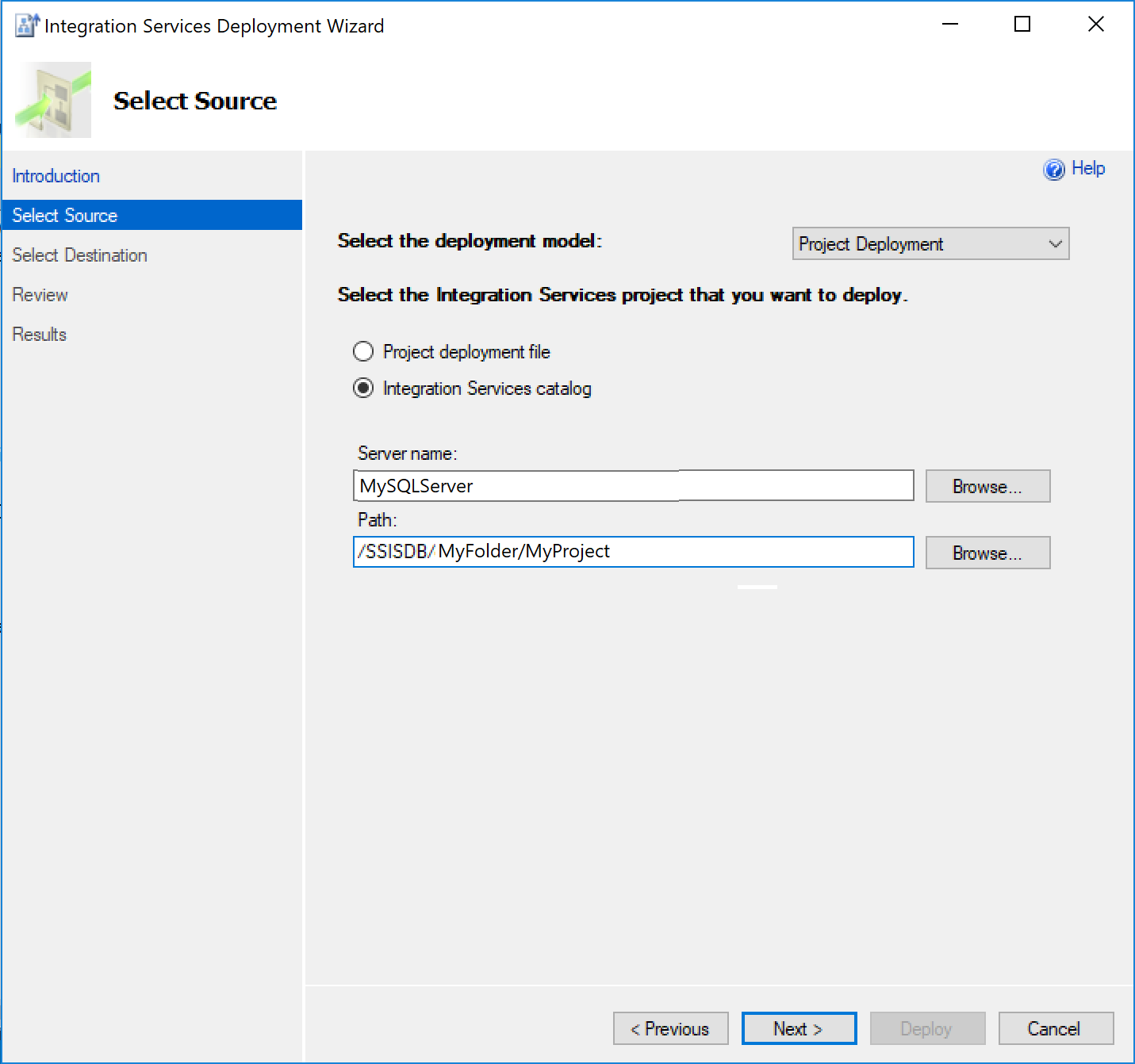Click the Next button
Screen dimensions: 1135x1064
799,1028
